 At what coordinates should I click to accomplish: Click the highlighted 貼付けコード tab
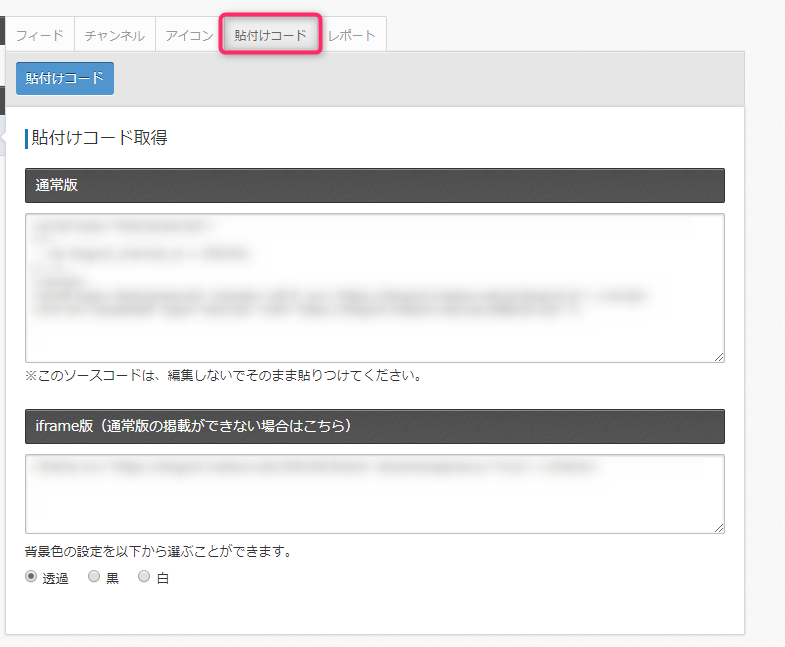tap(270, 35)
